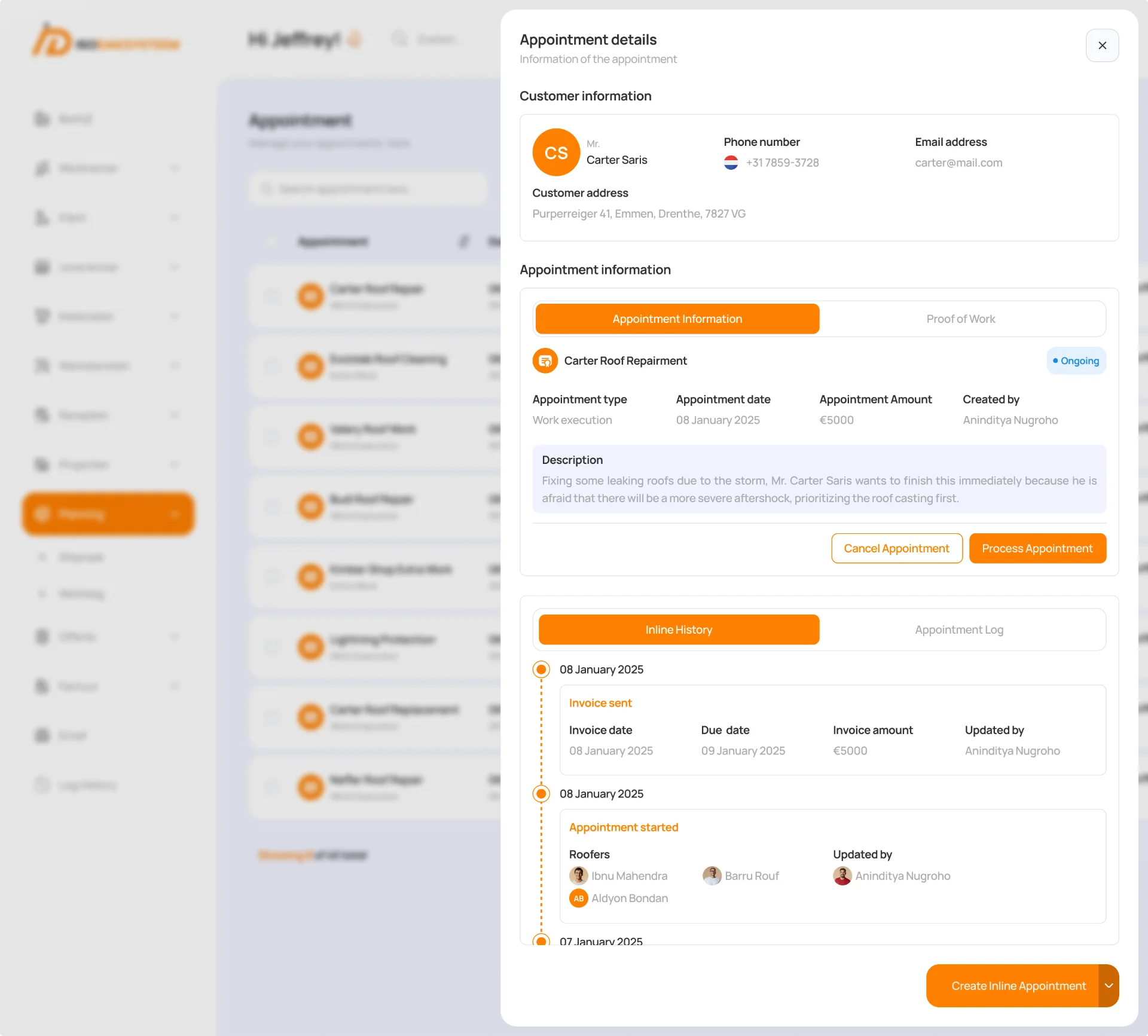1148x1036 pixels.
Task: Switch to the Proof of Work tab
Action: coord(961,319)
